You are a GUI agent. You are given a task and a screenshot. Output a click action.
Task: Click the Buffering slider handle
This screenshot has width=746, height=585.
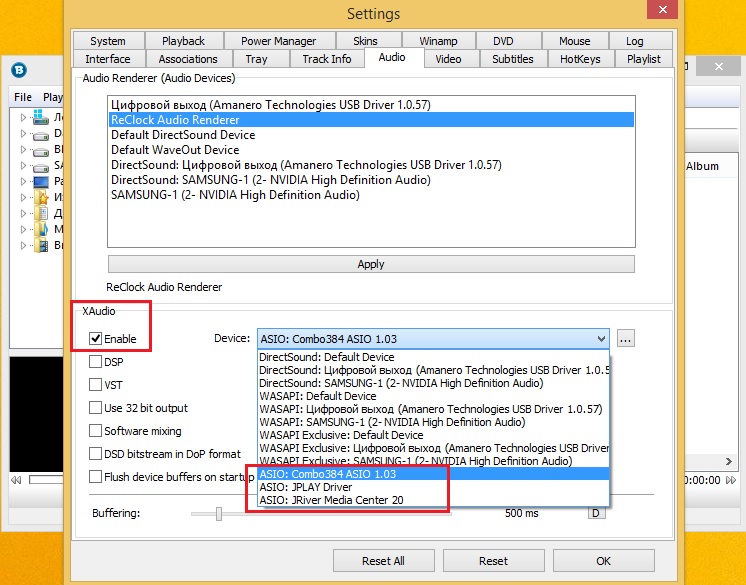219,514
